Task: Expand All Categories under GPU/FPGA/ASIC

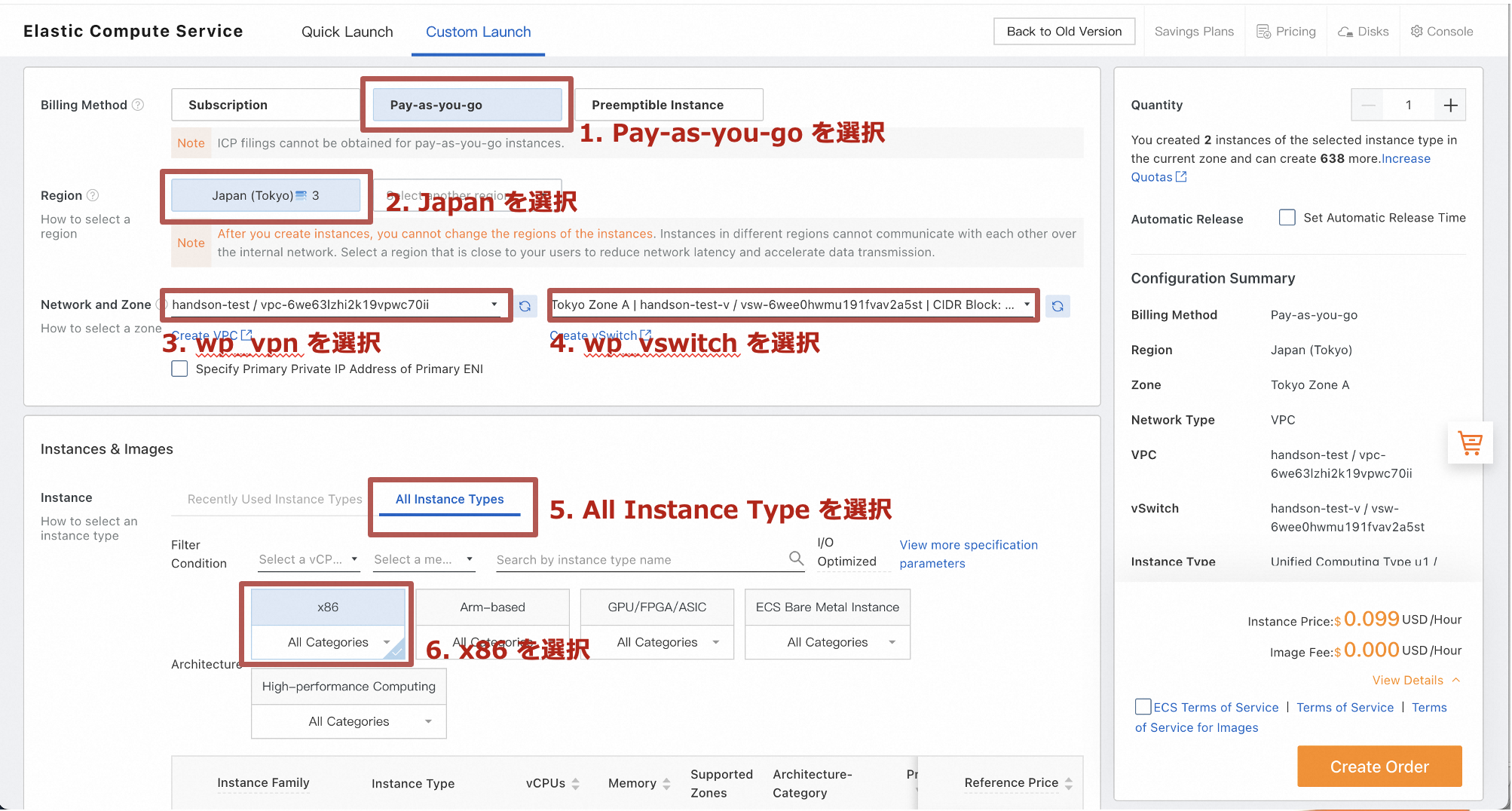Action: [657, 642]
